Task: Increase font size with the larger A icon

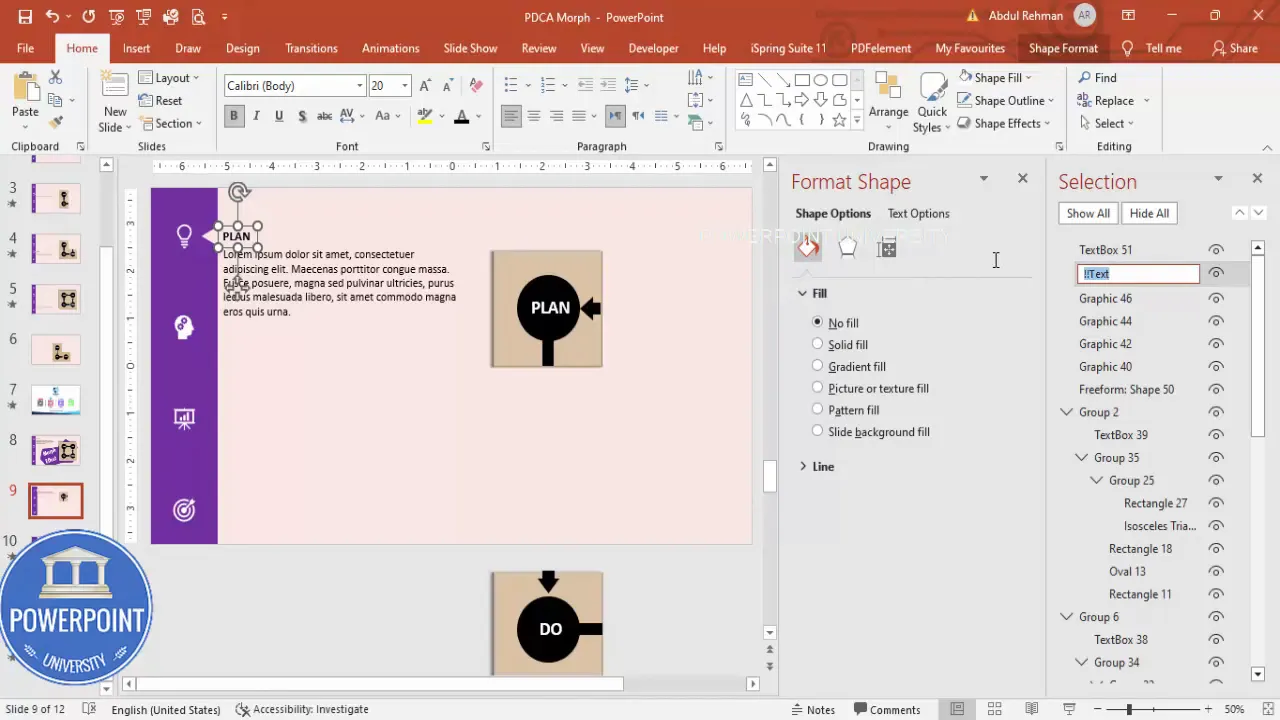Action: (x=425, y=86)
